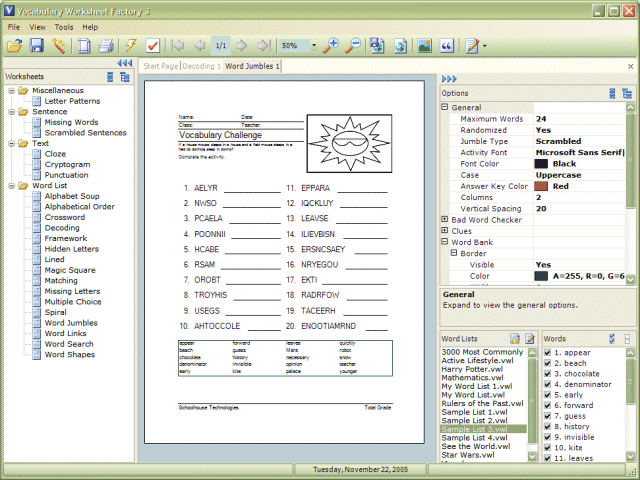The width and height of the screenshot is (640, 480).
Task: Switch to the Start Page tab
Action: coord(160,66)
